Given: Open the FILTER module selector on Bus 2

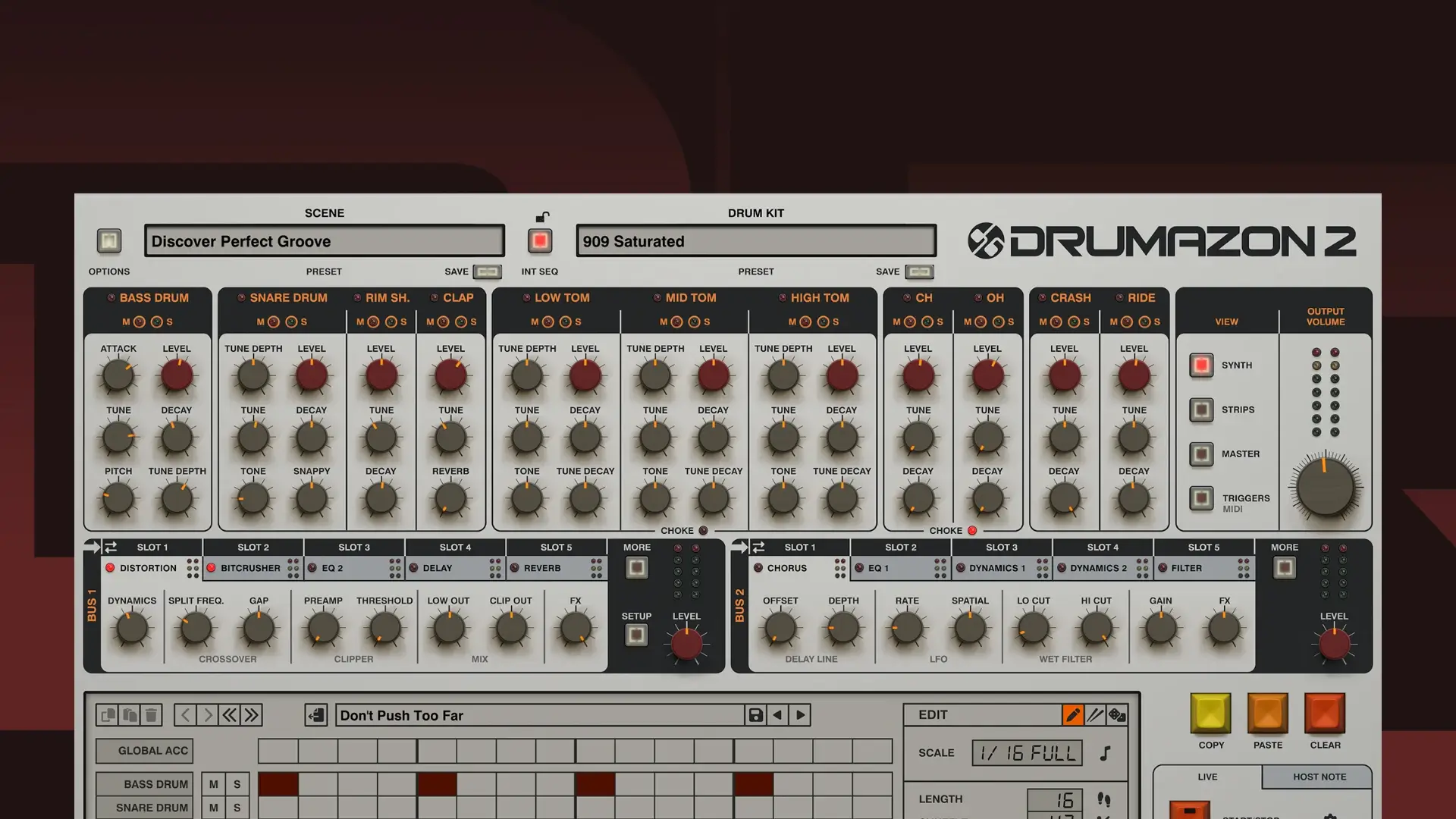Looking at the screenshot, I should (1186, 568).
